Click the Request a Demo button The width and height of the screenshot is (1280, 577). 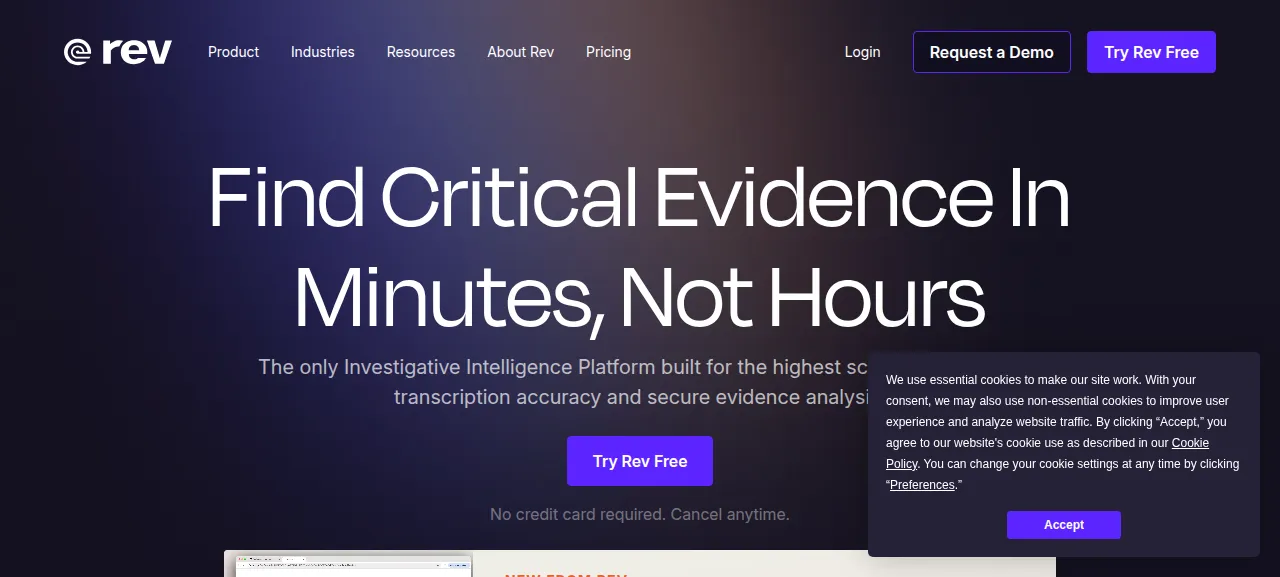click(x=991, y=52)
